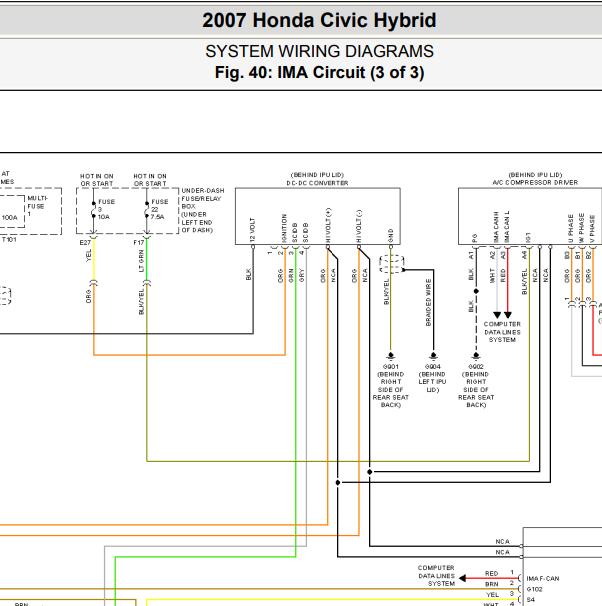602x606 pixels.
Task: Click ground point label 'G904'
Action: pos(433,366)
